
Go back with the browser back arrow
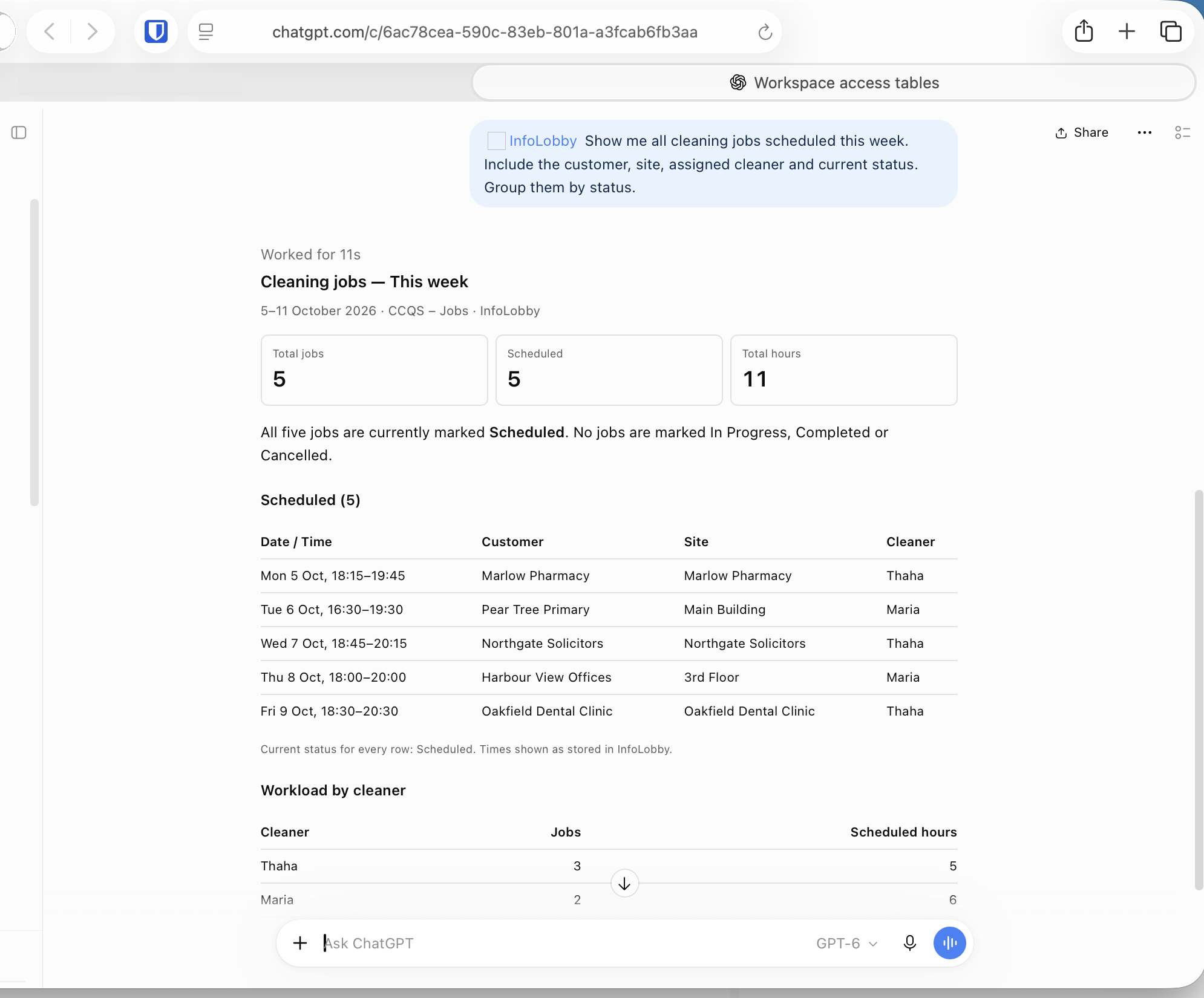coord(50,31)
